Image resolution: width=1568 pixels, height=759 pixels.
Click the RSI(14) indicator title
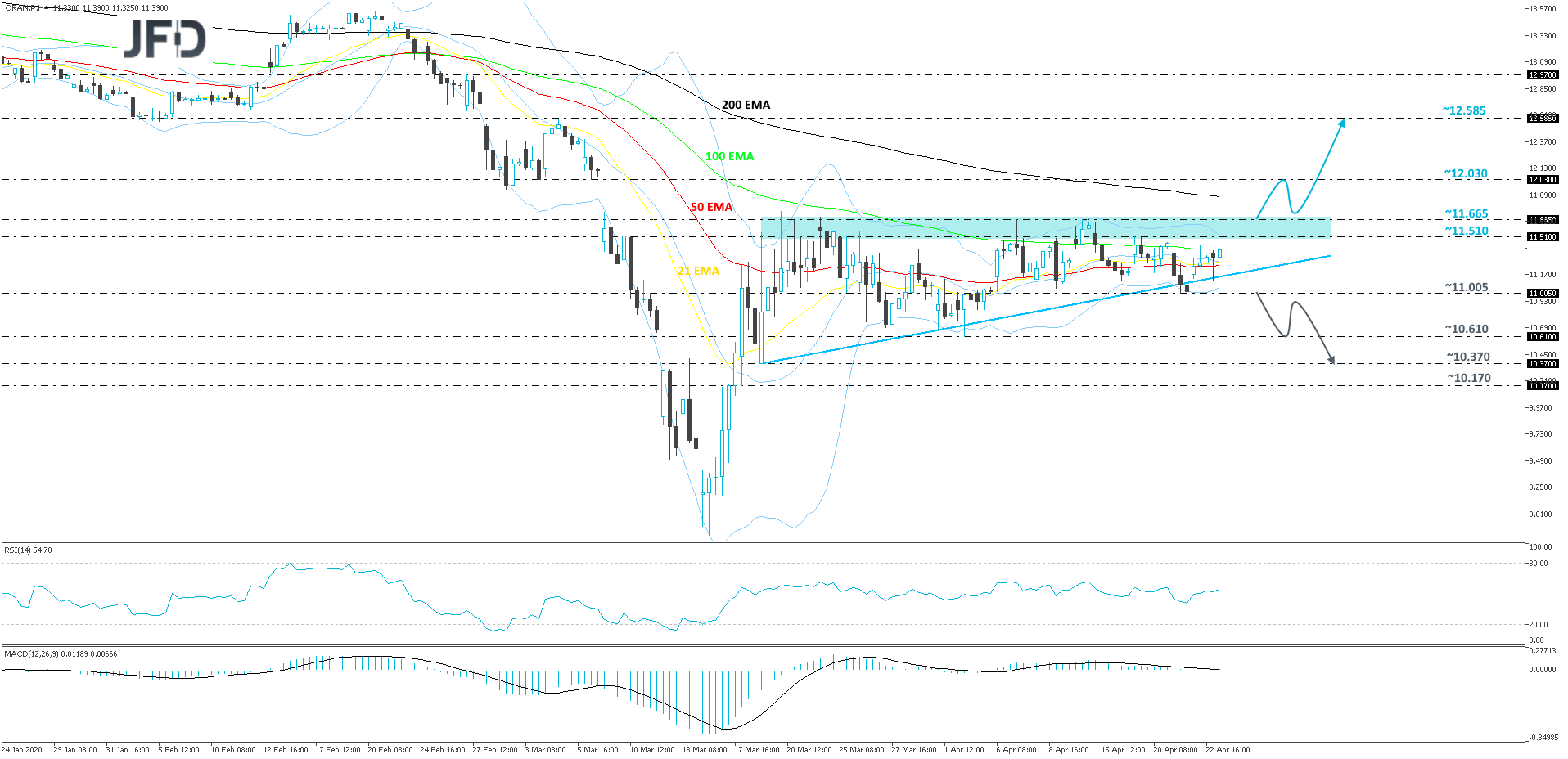tap(28, 550)
